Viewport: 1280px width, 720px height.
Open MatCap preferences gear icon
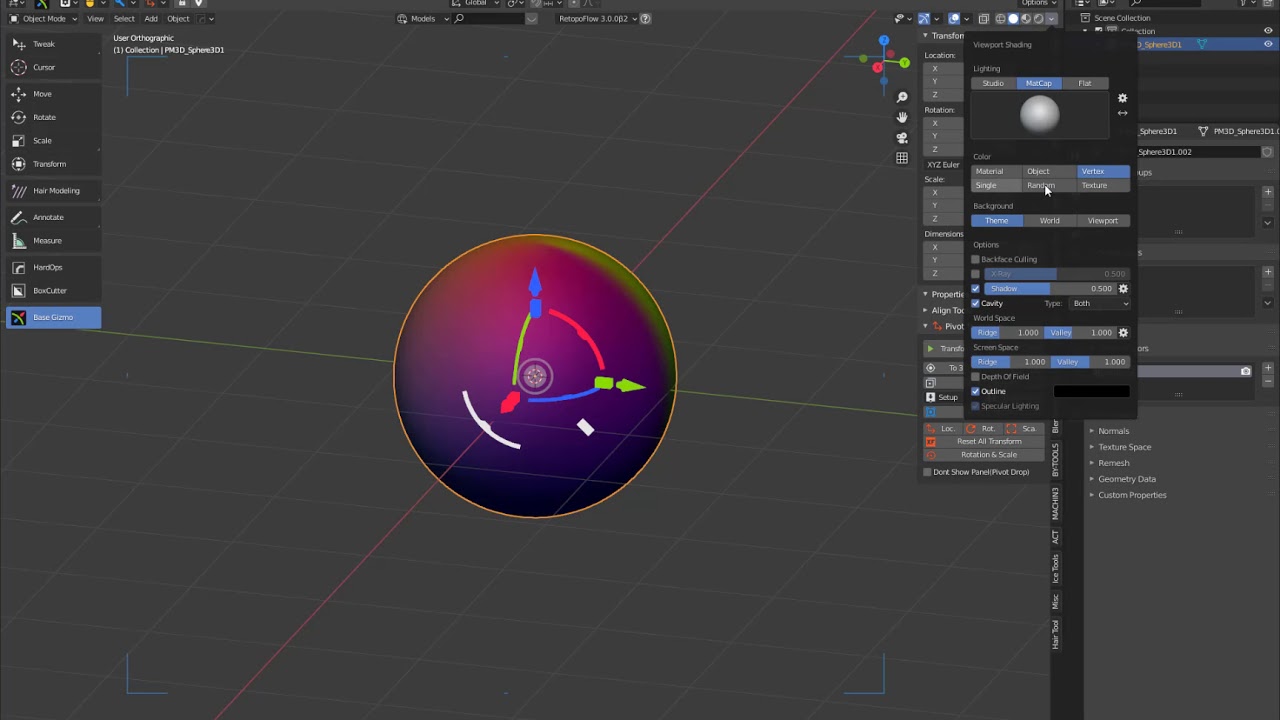pos(1122,98)
